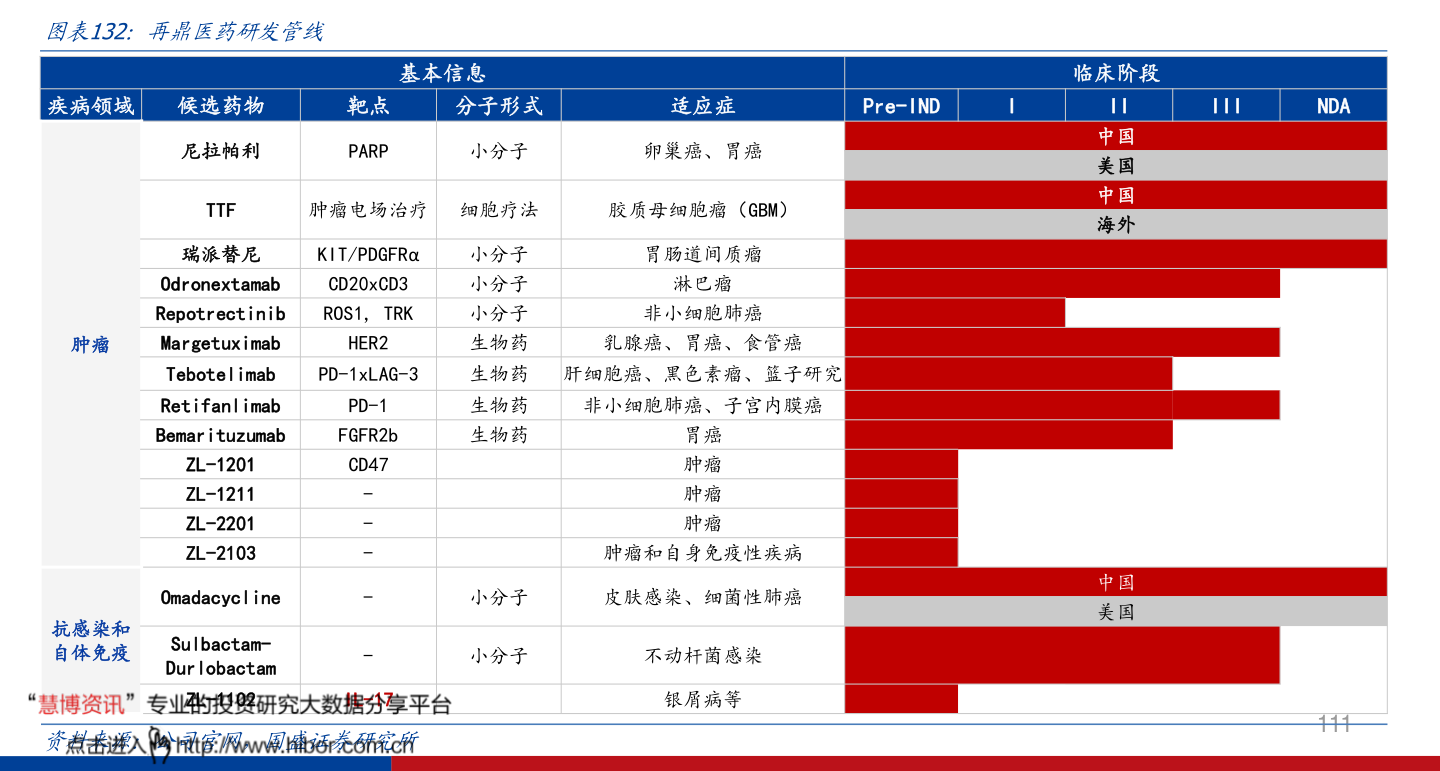Click the '适应症' column header
The image size is (1440, 771).
tap(703, 105)
